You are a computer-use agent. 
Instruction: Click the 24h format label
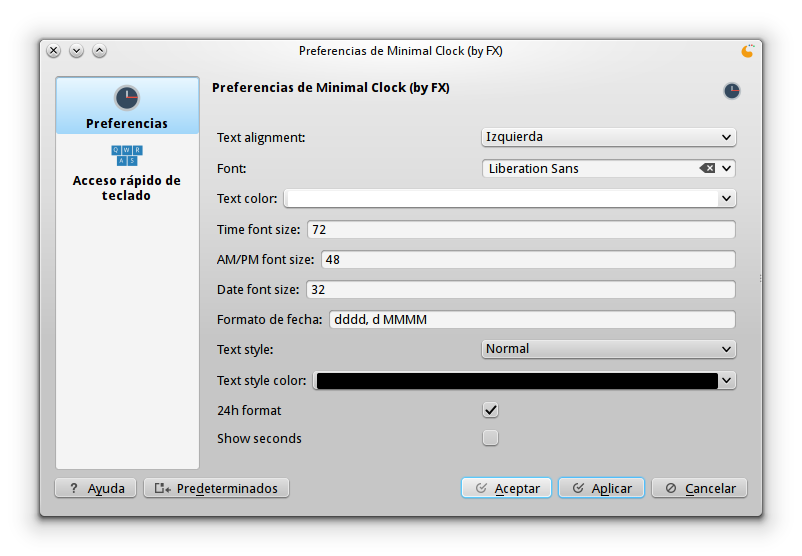click(x=249, y=410)
